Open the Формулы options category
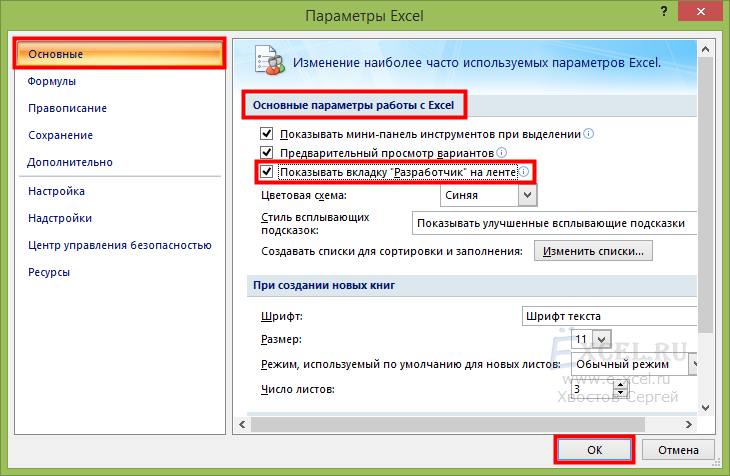The height and width of the screenshot is (476, 730). (x=52, y=81)
